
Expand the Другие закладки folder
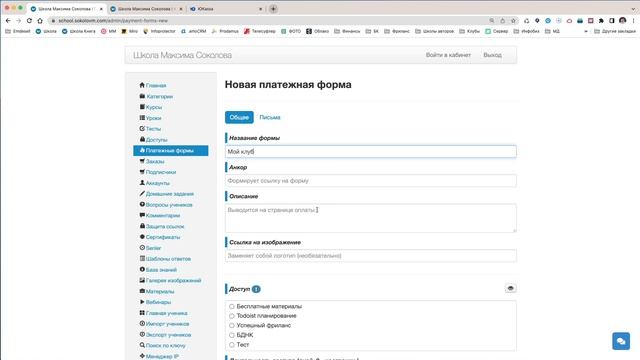pyautogui.click(x=615, y=31)
